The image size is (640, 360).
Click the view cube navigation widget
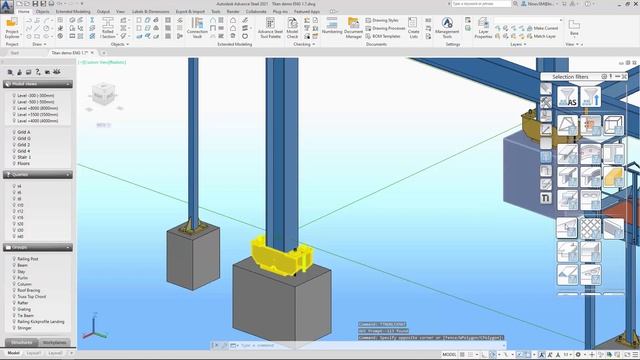[x=103, y=95]
